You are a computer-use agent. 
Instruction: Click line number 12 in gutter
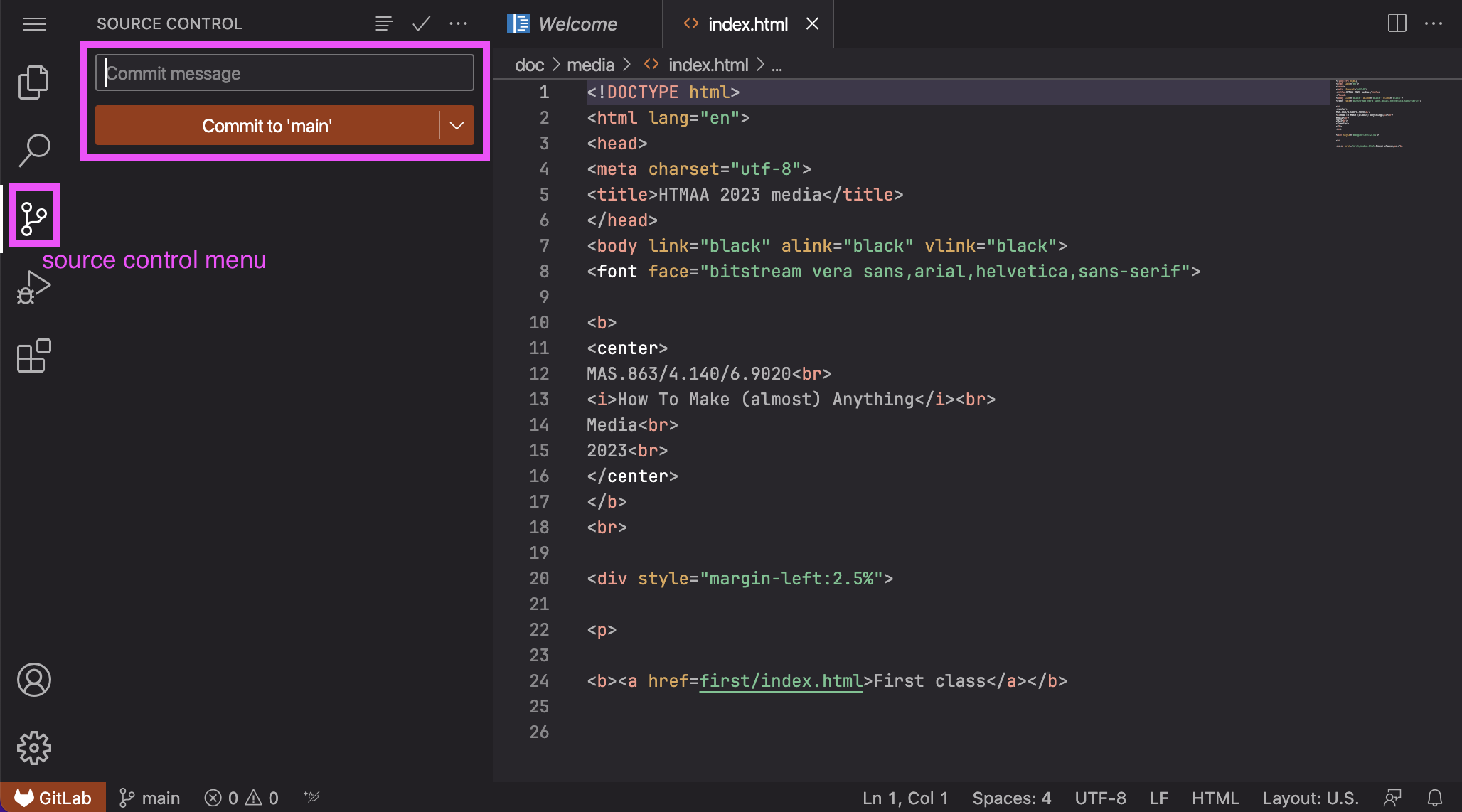click(x=539, y=373)
